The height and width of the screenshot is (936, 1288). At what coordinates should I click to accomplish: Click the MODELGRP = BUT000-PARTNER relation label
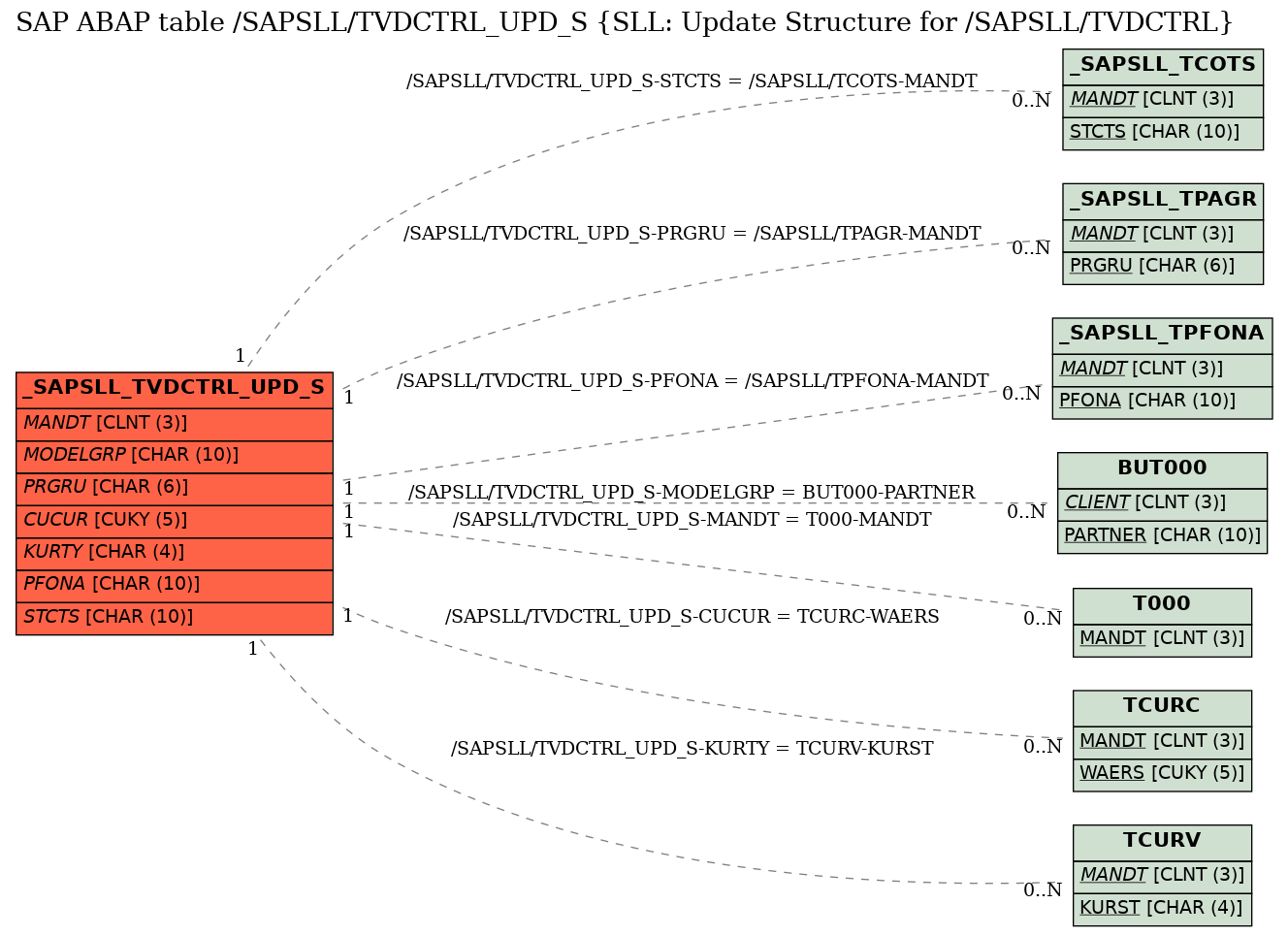tap(692, 493)
